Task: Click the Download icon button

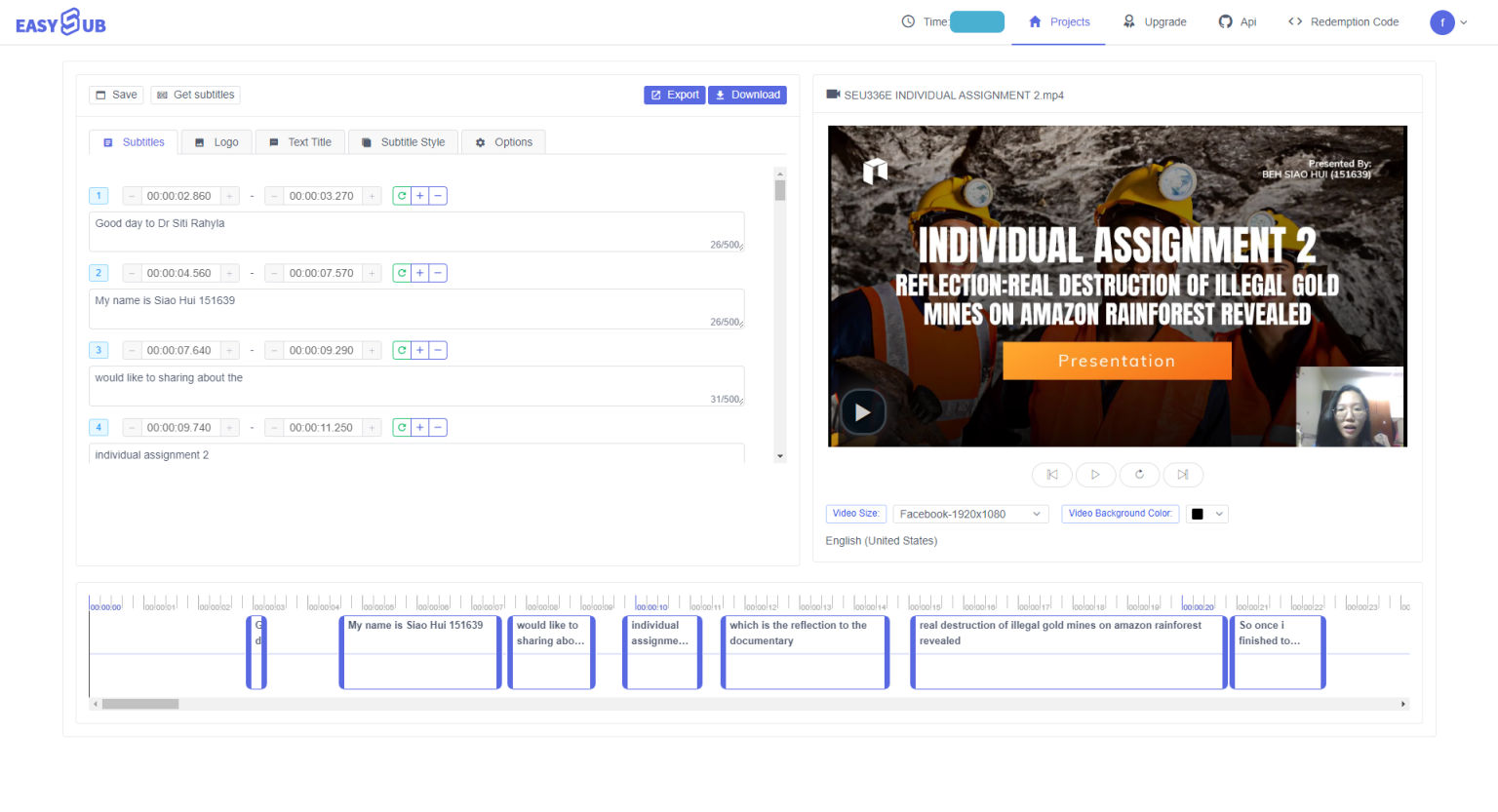Action: coord(722,95)
